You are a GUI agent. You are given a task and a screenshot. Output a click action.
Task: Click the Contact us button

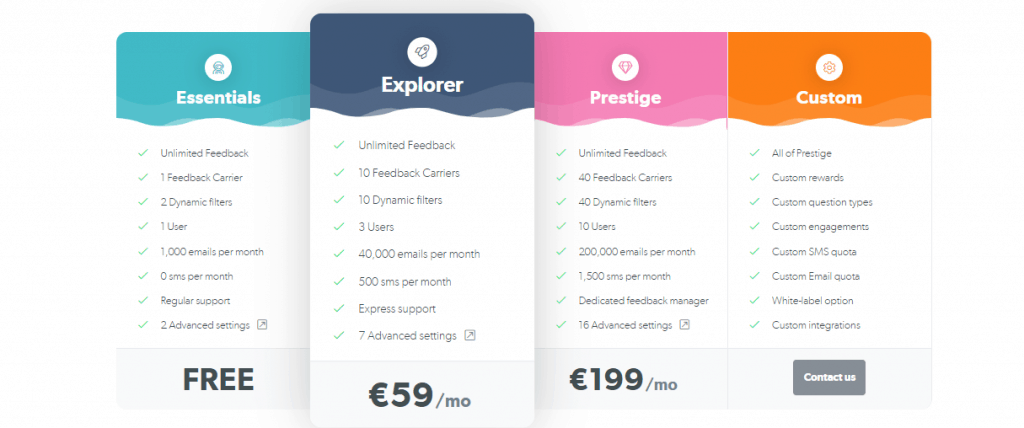coord(829,378)
